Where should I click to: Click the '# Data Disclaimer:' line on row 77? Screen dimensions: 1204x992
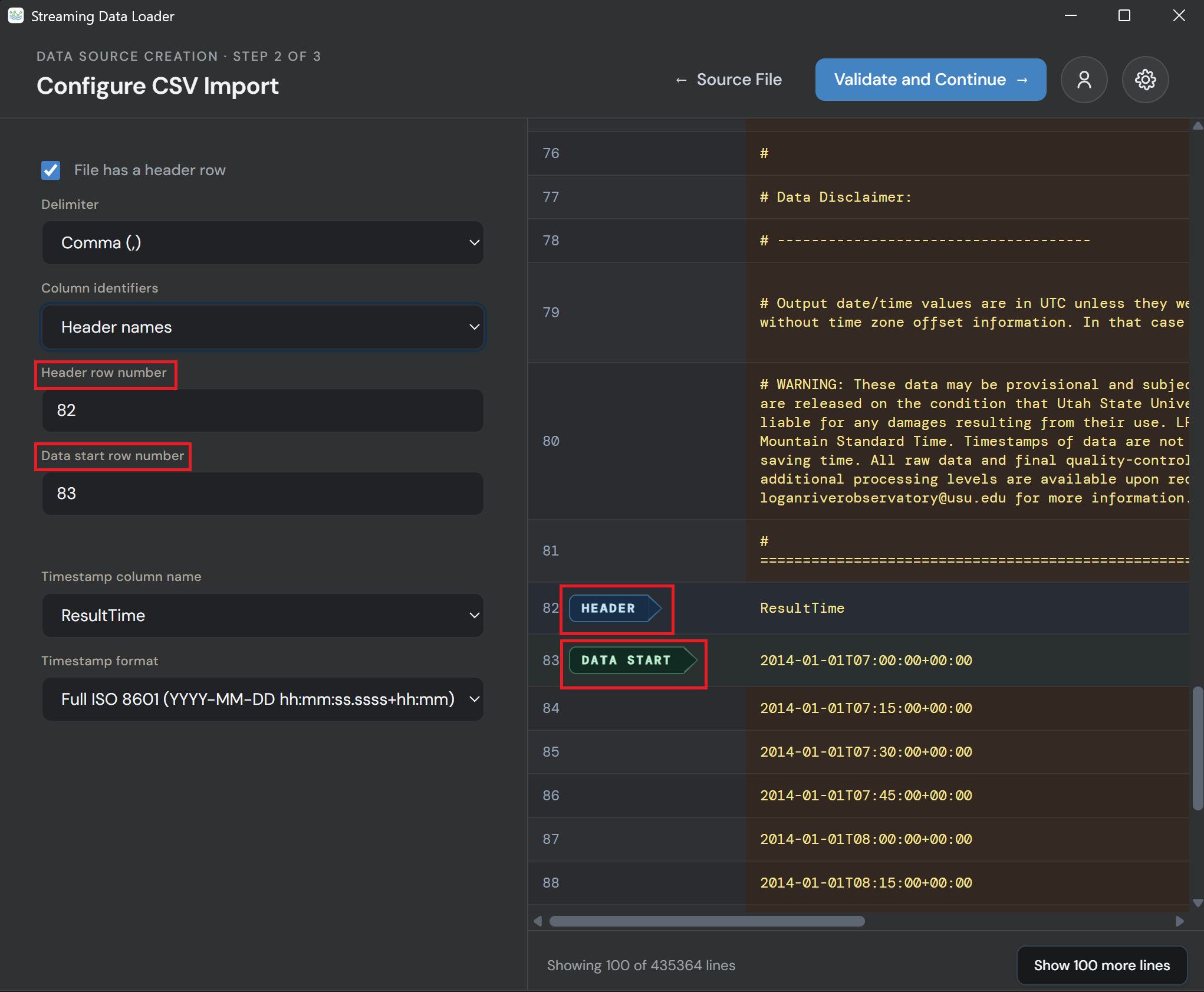click(x=835, y=197)
